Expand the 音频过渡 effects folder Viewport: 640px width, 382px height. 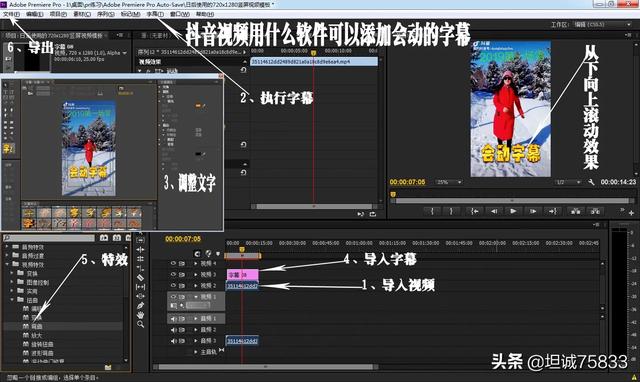click(7, 256)
